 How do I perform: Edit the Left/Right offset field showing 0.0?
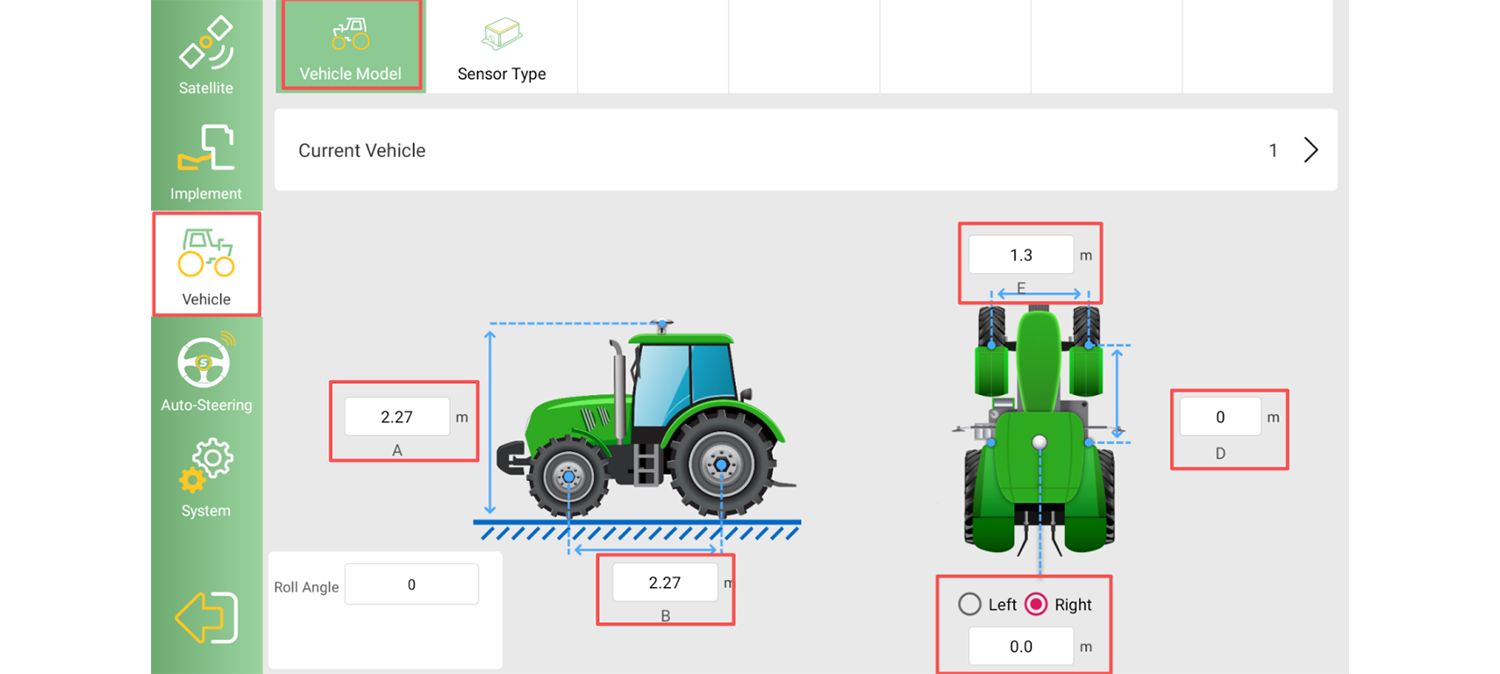tap(1021, 647)
